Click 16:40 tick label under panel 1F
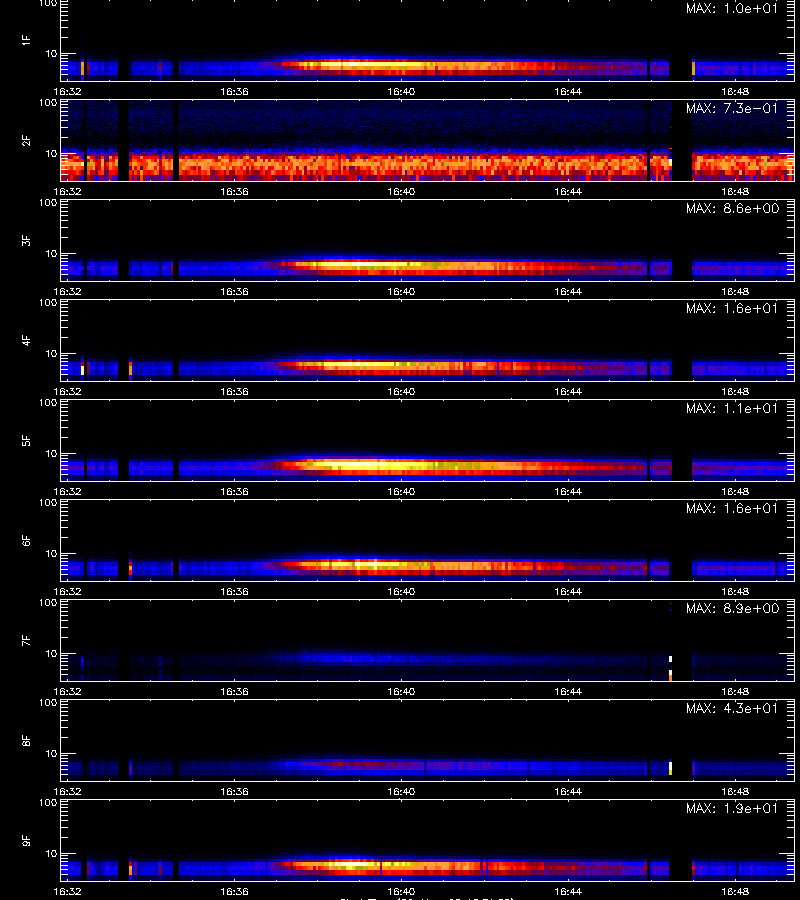 tap(401, 92)
